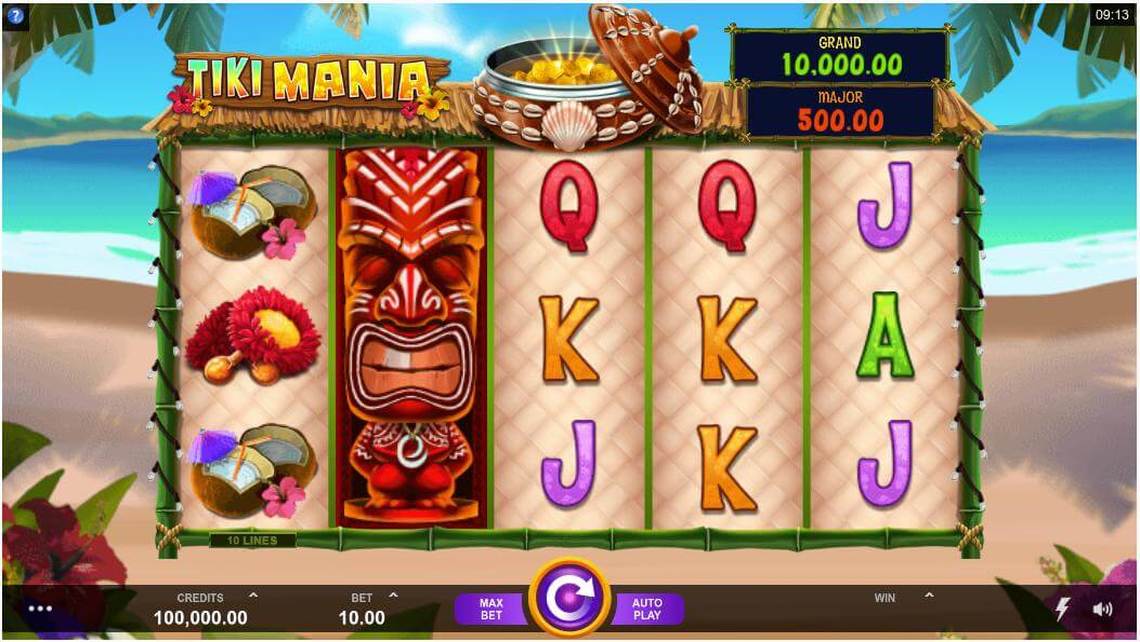Expand the Bet amount chevron
Screen dimensions: 1140x642
393,595
